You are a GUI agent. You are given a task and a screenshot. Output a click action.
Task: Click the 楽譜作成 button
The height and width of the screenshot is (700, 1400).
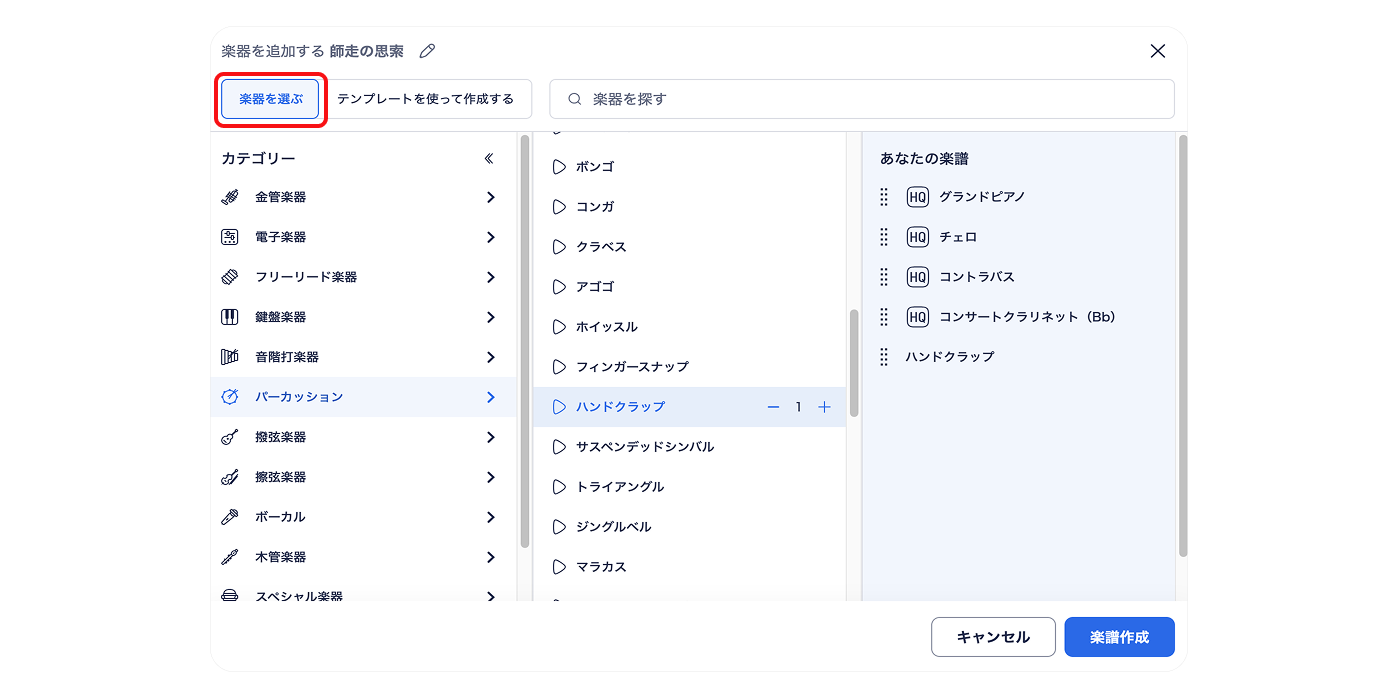point(1119,637)
